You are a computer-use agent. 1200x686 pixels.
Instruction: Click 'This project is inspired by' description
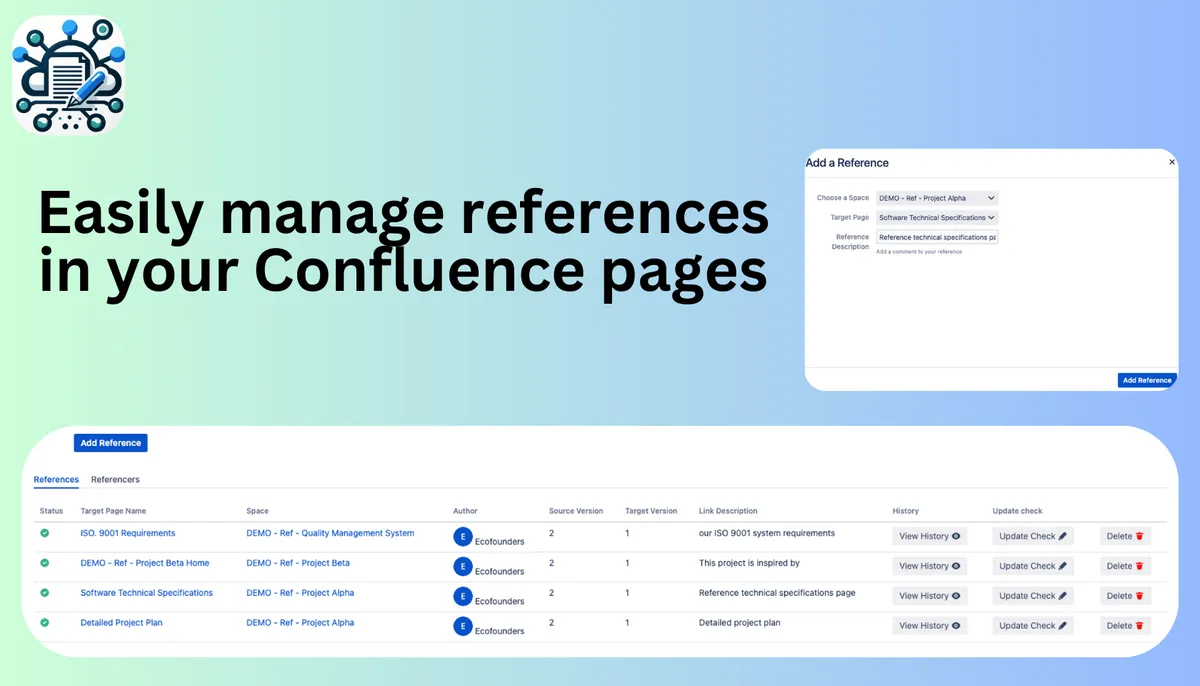(749, 563)
